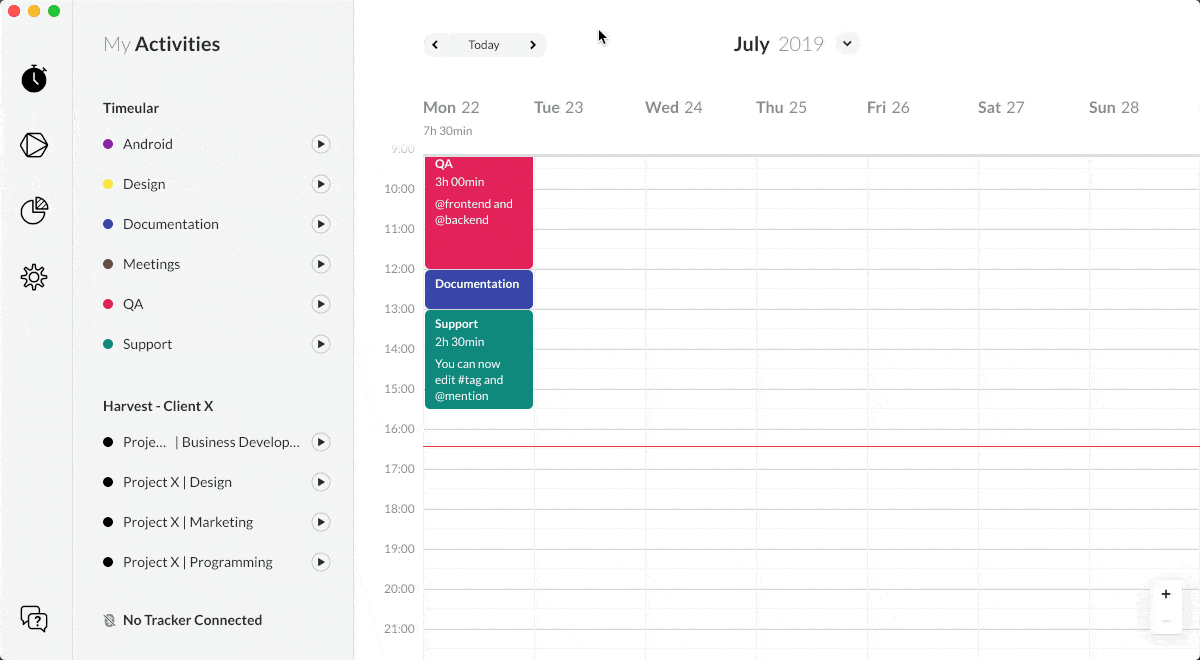Click the Support activity color dot
Screen dimensions: 1200x660
pos(108,344)
